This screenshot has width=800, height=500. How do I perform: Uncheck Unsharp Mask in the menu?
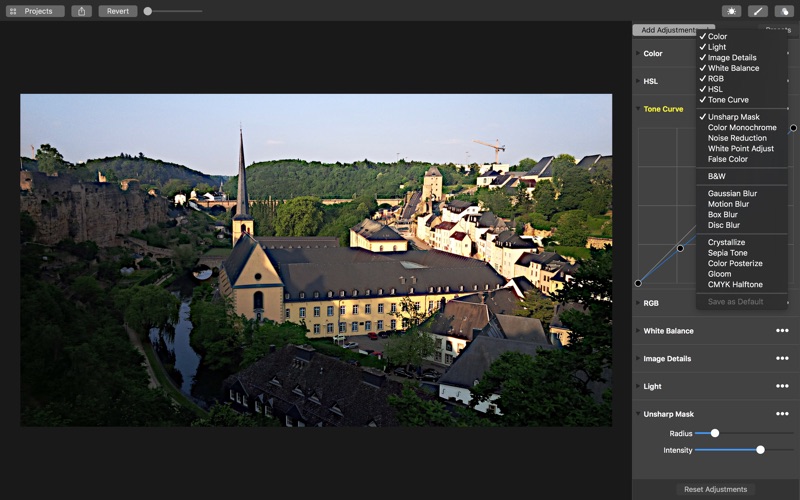coord(742,117)
